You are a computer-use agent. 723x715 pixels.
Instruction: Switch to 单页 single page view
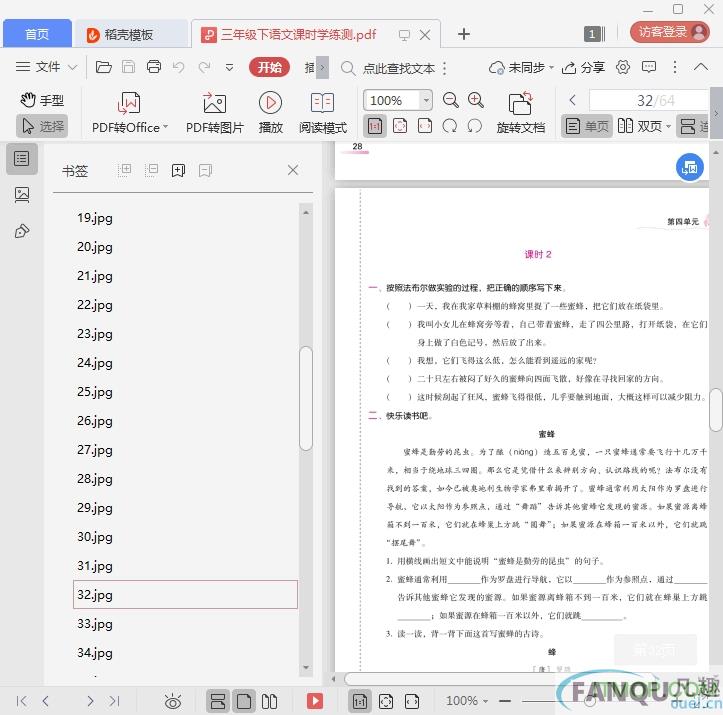click(x=586, y=126)
